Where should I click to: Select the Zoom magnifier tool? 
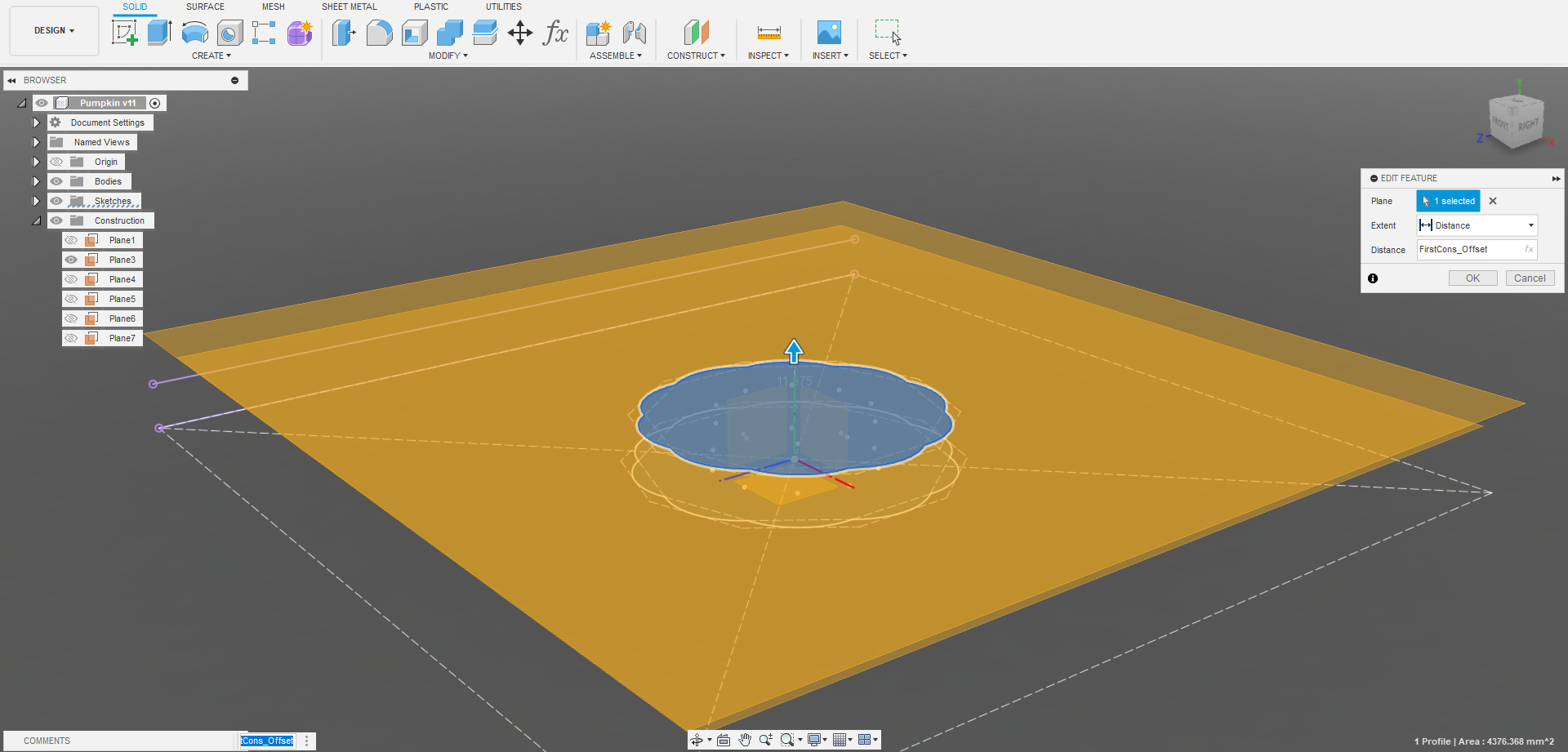(x=765, y=740)
